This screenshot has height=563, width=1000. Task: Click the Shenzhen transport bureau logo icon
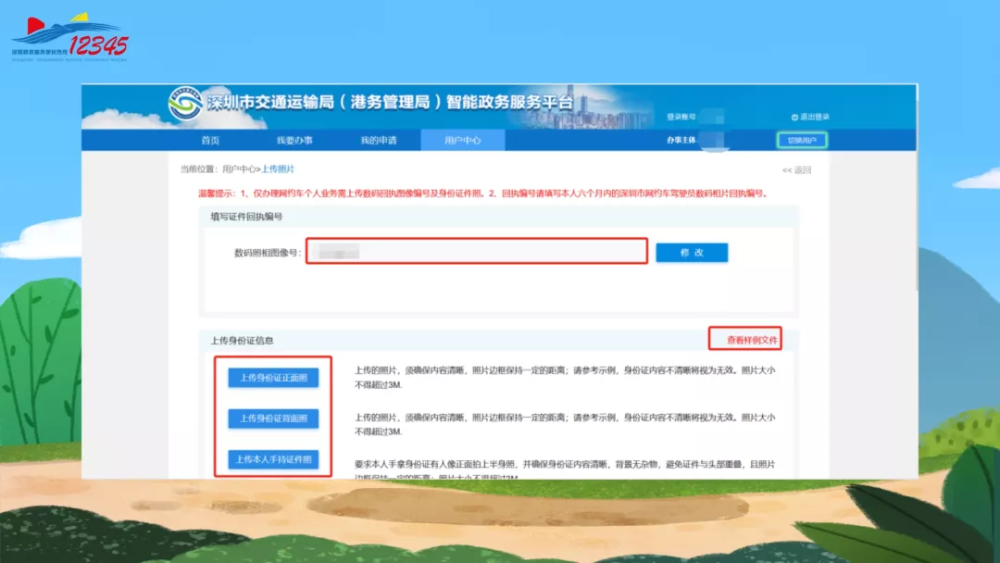pos(185,103)
